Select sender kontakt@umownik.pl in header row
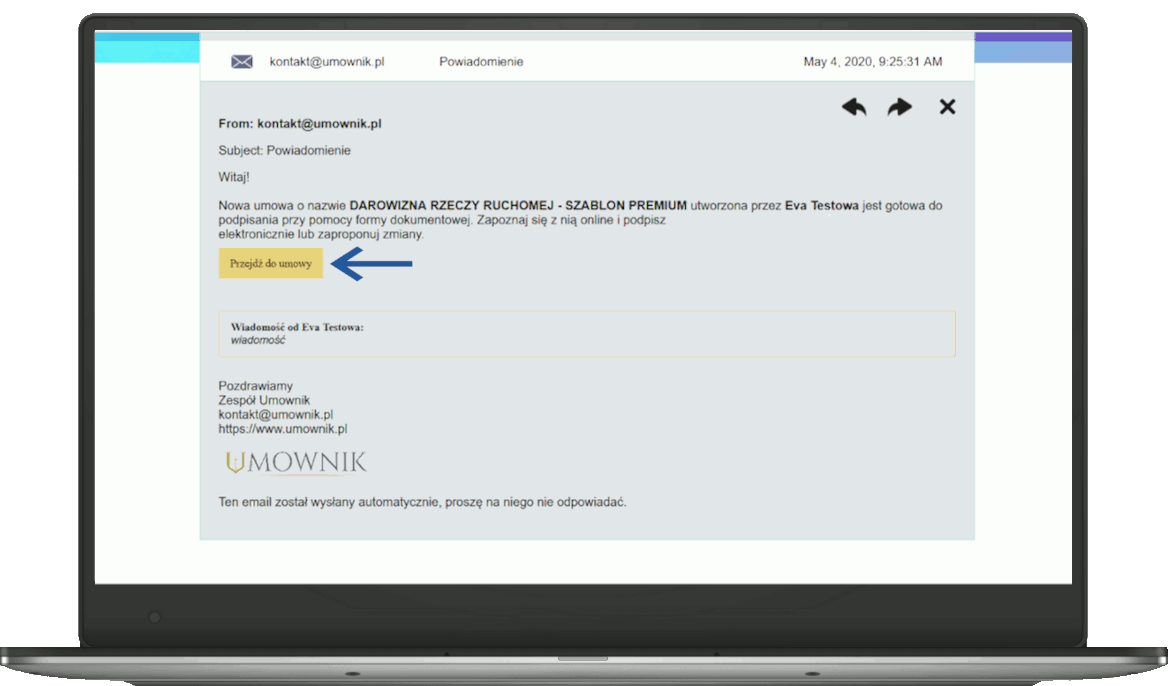 (327, 61)
